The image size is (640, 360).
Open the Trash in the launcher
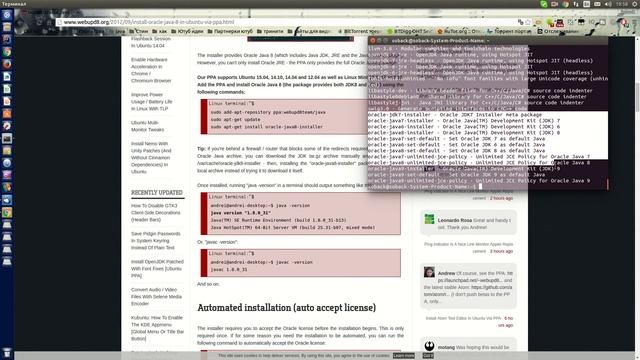point(7,353)
